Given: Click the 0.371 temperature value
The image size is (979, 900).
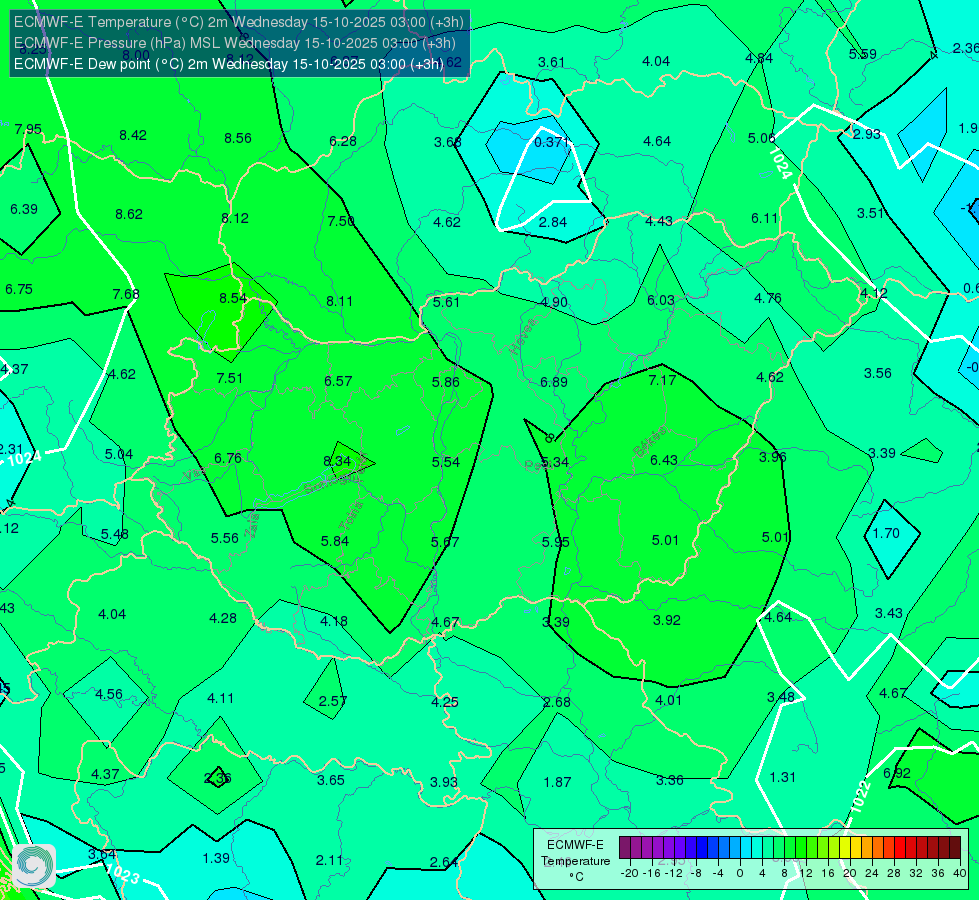Looking at the screenshot, I should tap(552, 142).
